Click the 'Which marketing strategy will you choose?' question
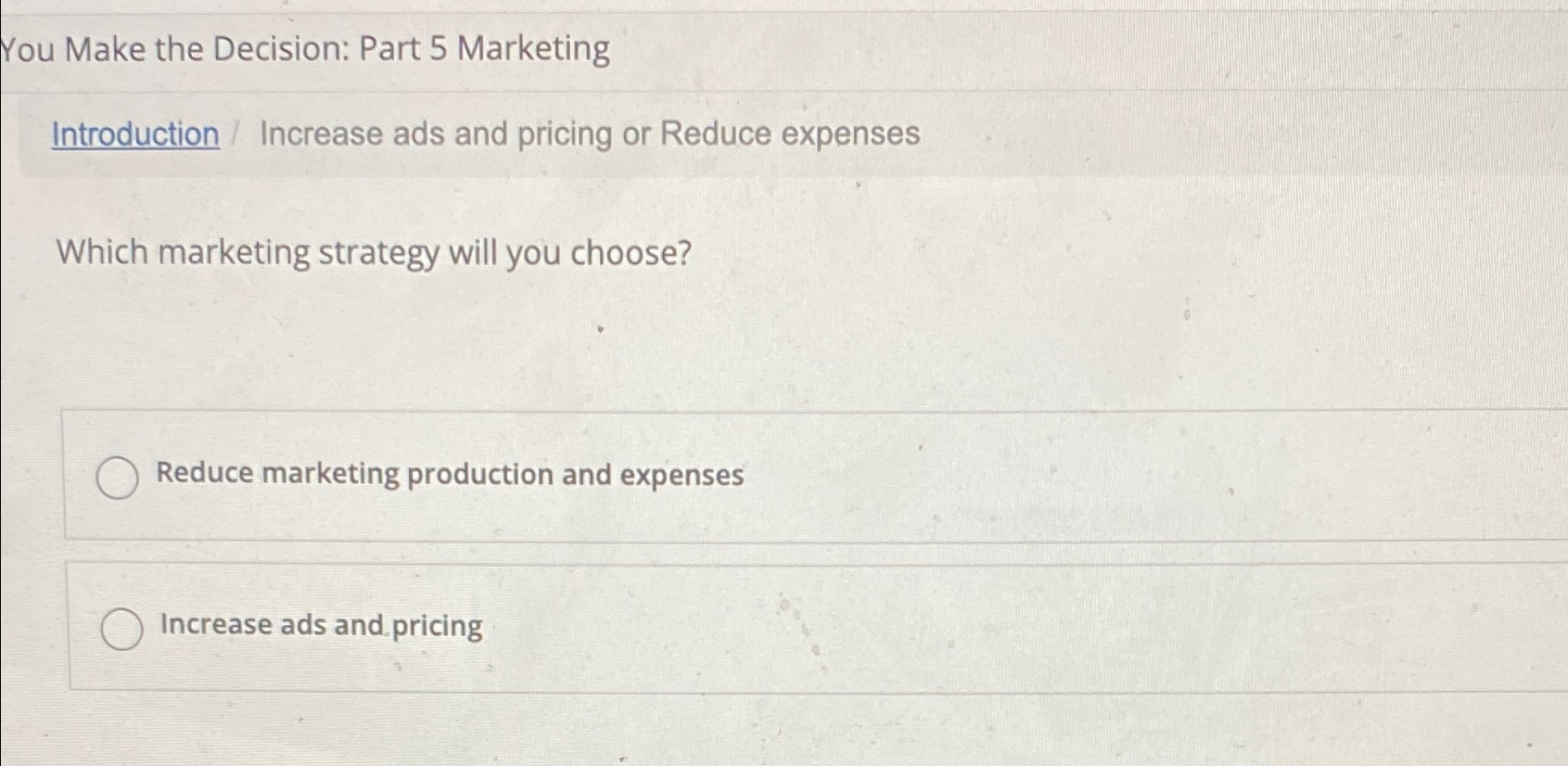Image resolution: width=1568 pixels, height=766 pixels. click(x=374, y=252)
